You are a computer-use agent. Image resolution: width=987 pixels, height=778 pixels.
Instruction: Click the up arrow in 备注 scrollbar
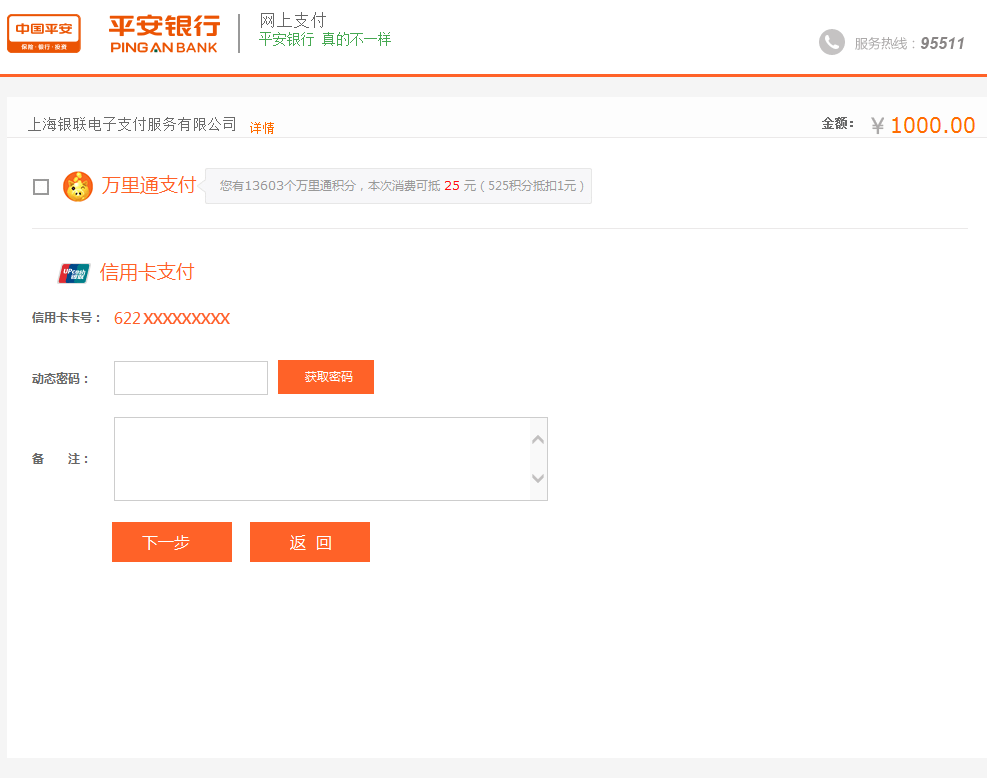tap(538, 439)
